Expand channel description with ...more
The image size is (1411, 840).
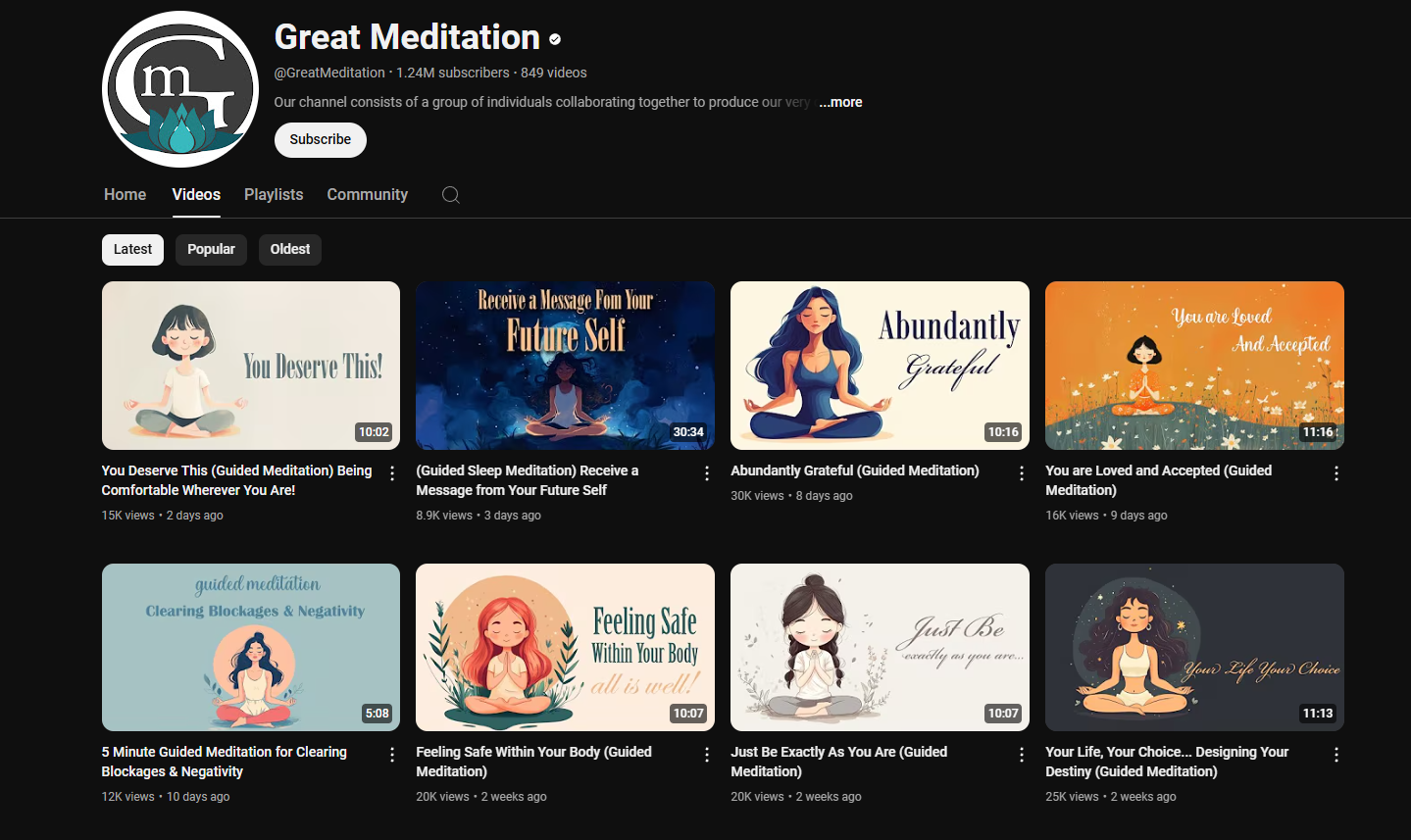(840, 102)
